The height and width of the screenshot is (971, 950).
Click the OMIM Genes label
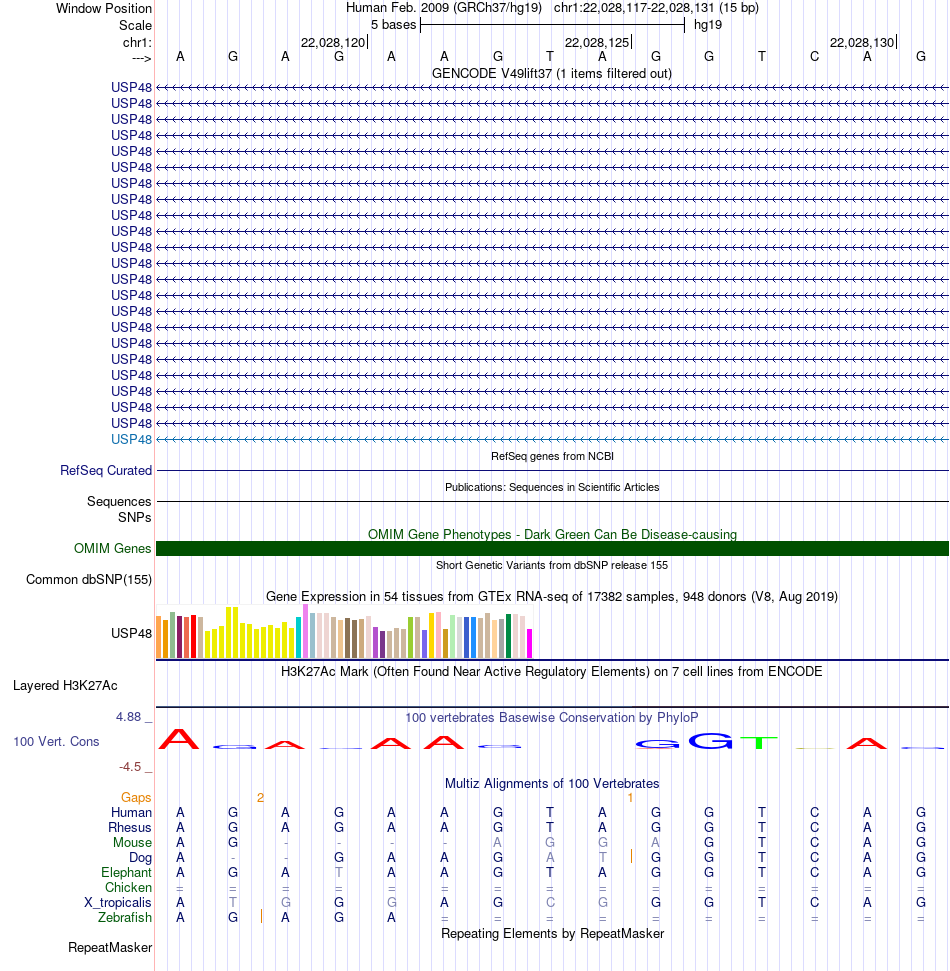112,548
